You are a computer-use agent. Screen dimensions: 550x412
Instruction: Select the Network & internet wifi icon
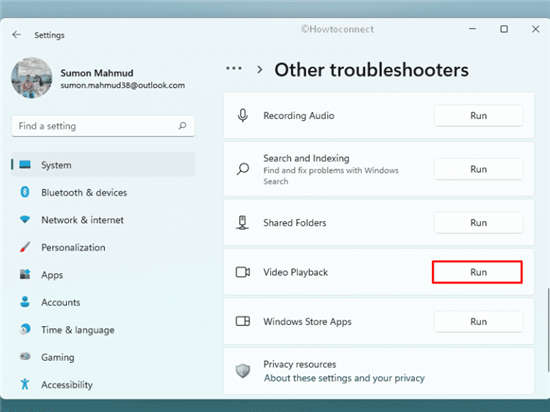coord(25,219)
